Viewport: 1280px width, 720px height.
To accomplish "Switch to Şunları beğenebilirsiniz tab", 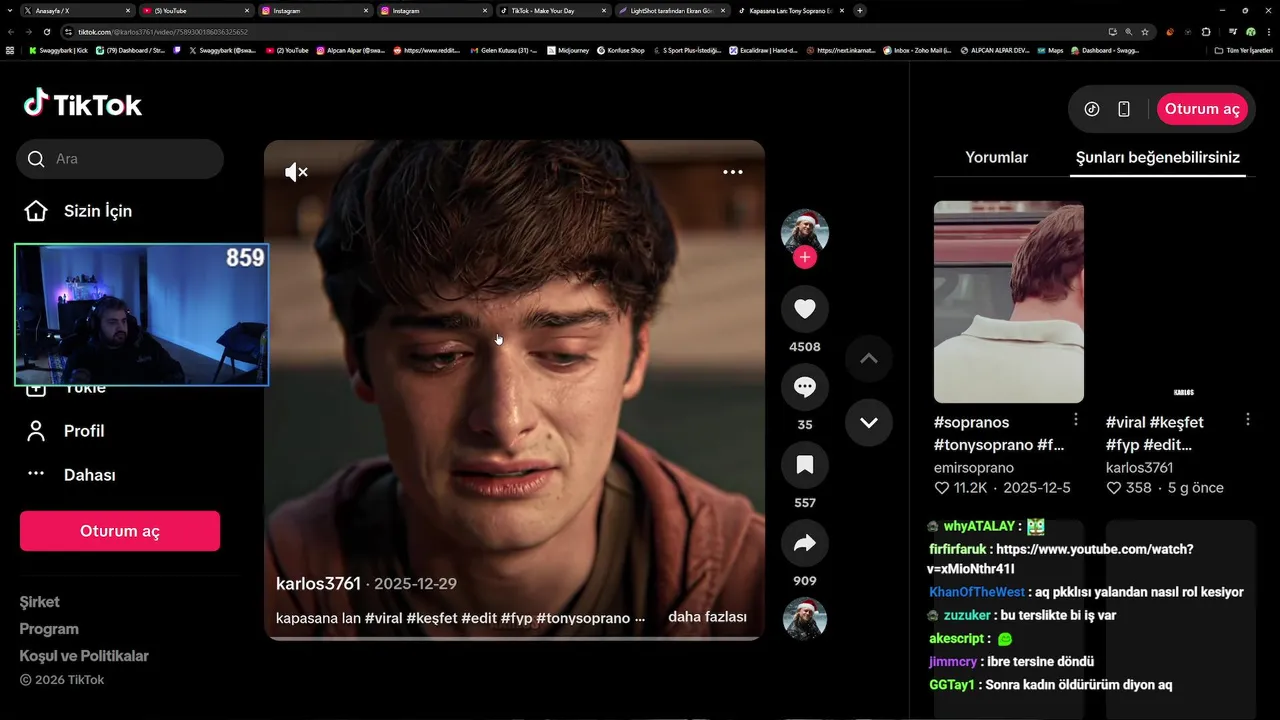I will (x=1158, y=157).
